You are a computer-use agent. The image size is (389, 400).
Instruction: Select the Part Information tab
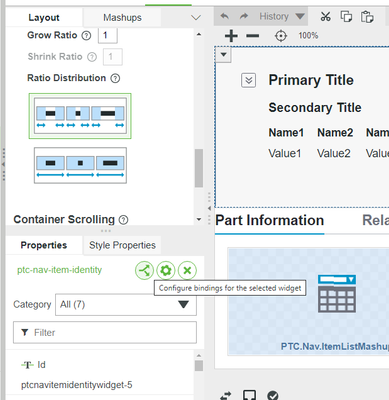[269, 221]
